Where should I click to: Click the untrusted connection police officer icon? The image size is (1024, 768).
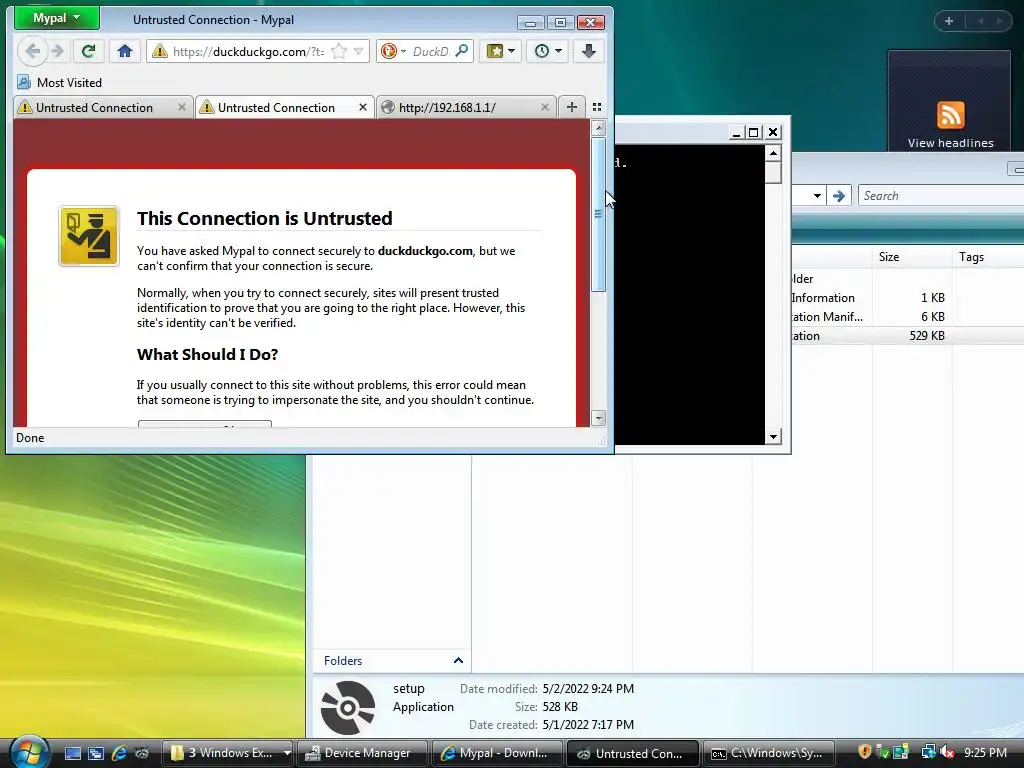tap(89, 236)
